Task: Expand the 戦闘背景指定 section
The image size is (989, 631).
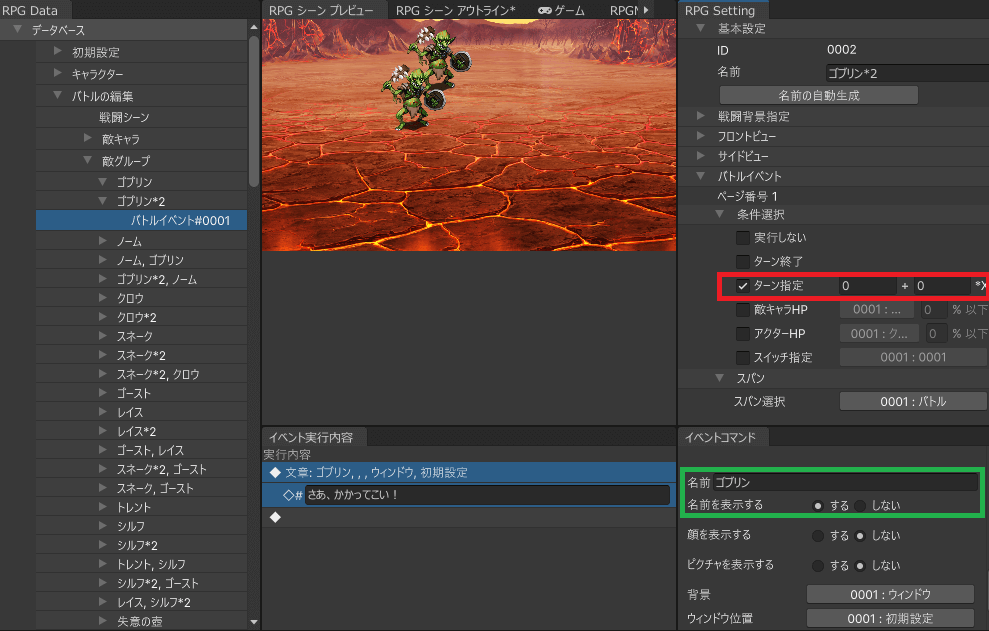Action: click(701, 117)
